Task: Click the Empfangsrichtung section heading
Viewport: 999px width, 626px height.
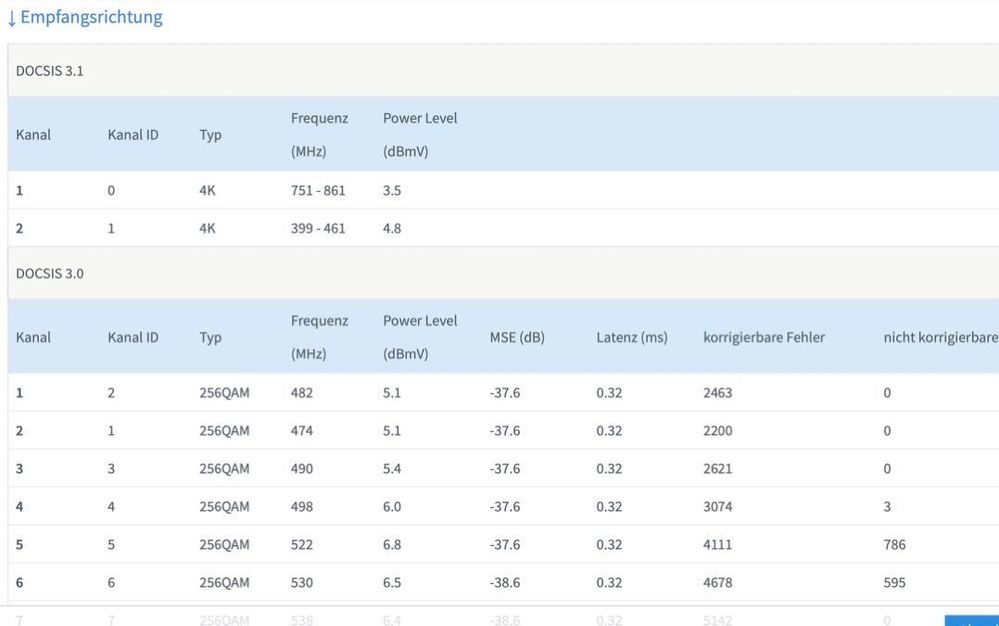Action: coord(91,17)
